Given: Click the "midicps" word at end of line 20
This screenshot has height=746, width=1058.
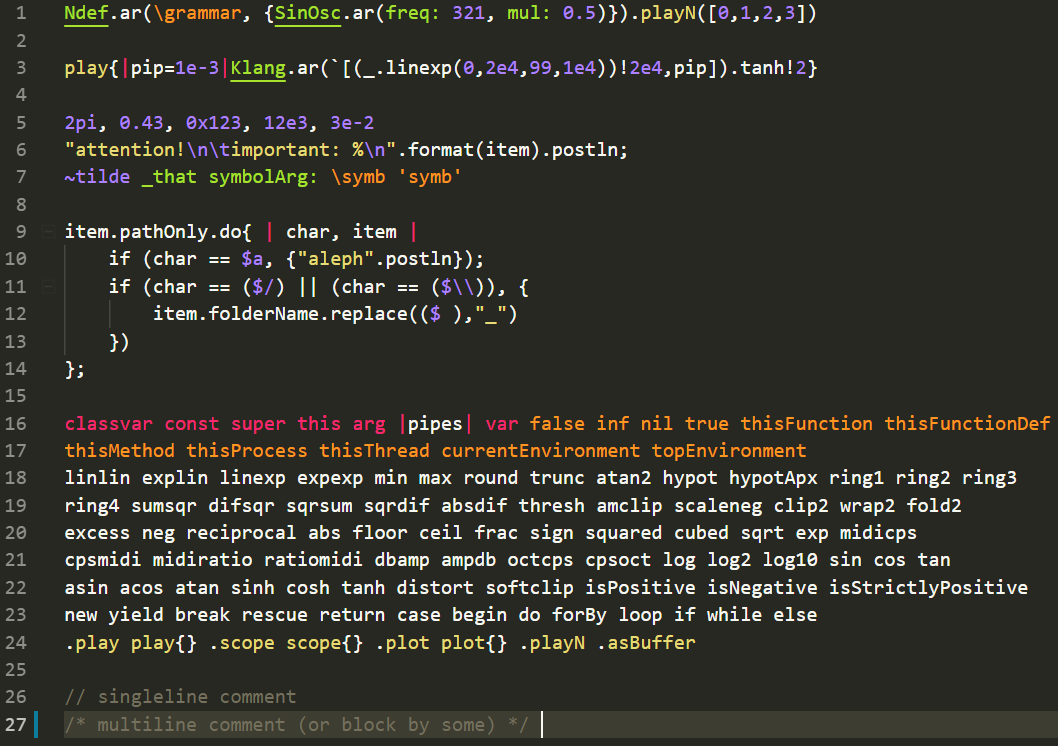Looking at the screenshot, I should click(878, 533).
